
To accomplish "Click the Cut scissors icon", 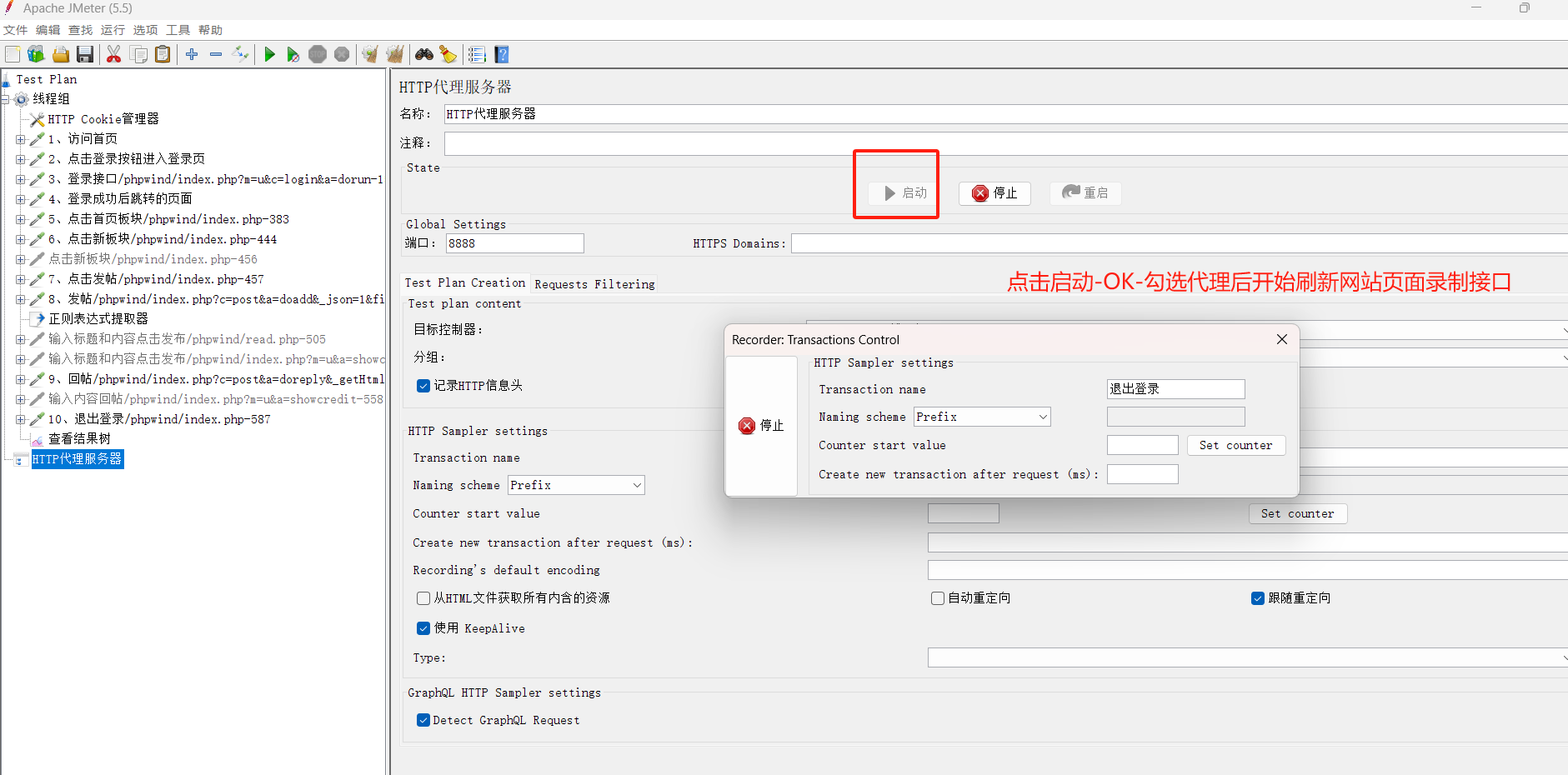I will click(x=114, y=55).
